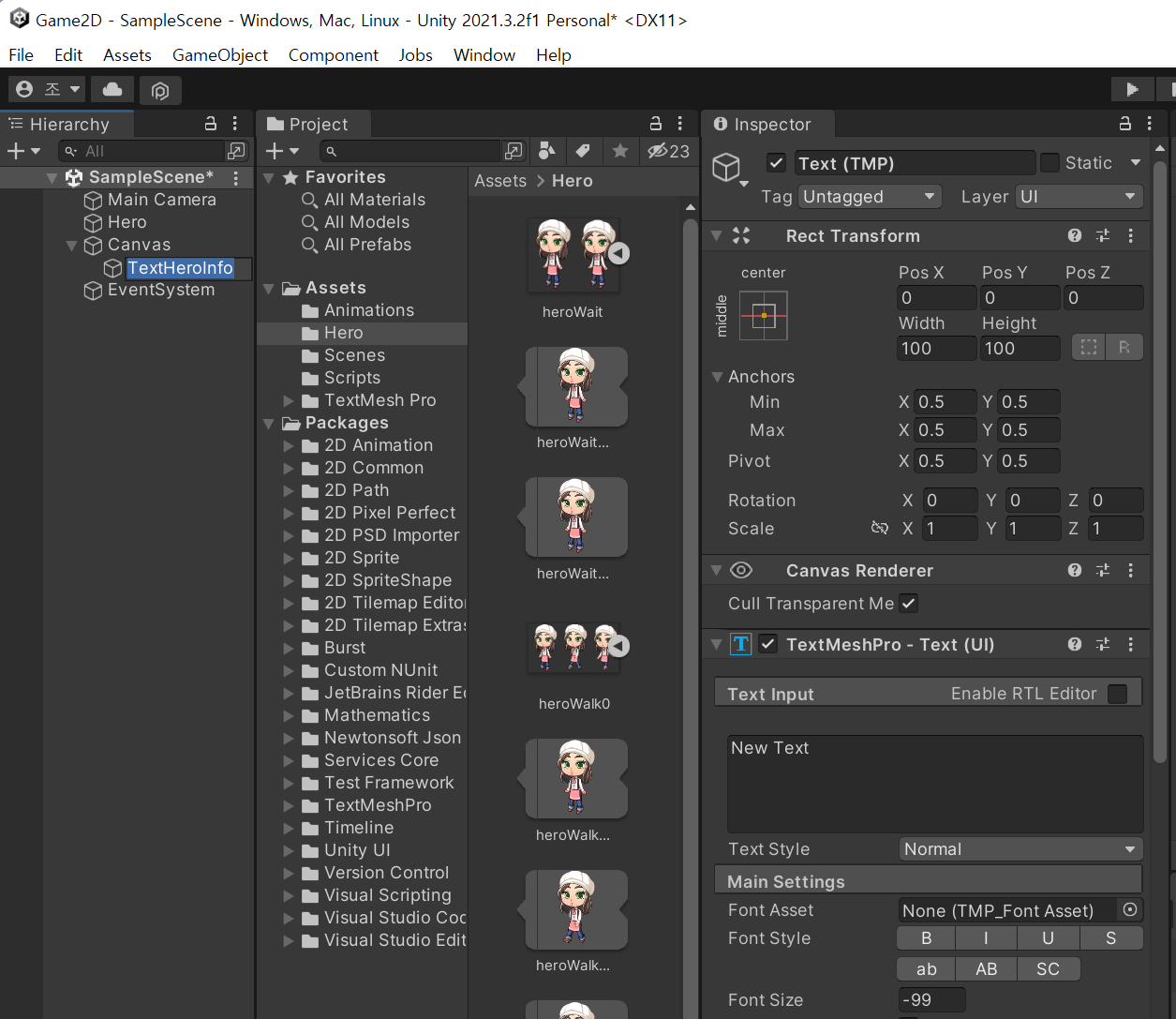Screen dimensions: 1176x1019
Task: Expand TextMesh Pro folder
Action: click(289, 401)
